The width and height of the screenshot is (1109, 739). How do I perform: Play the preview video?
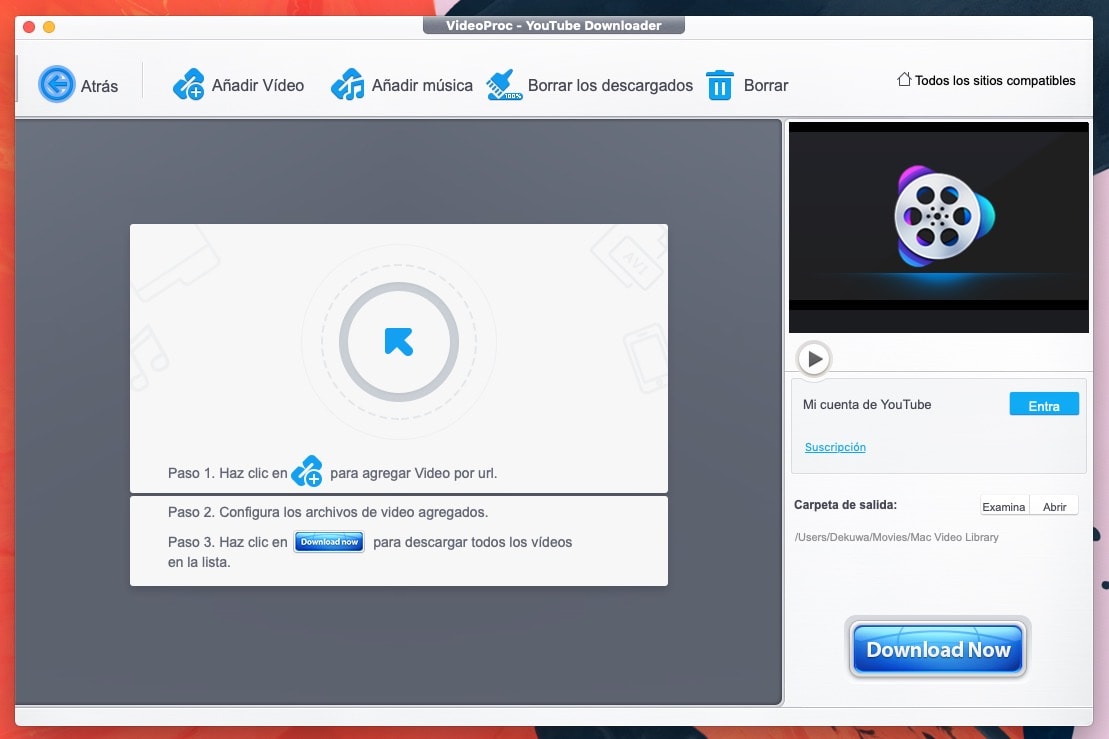tap(814, 359)
